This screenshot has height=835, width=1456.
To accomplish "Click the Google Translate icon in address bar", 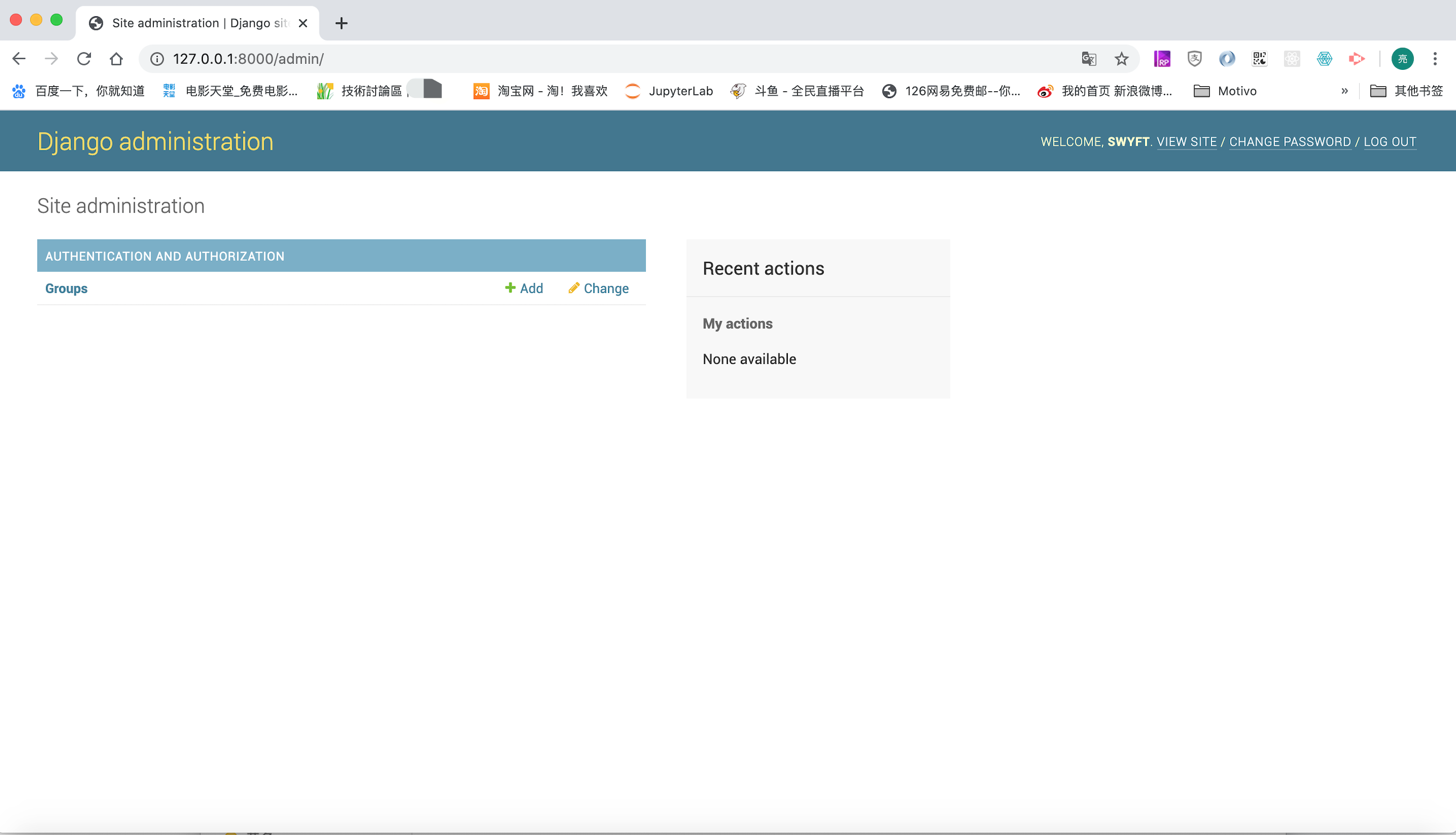I will pos(1089,59).
